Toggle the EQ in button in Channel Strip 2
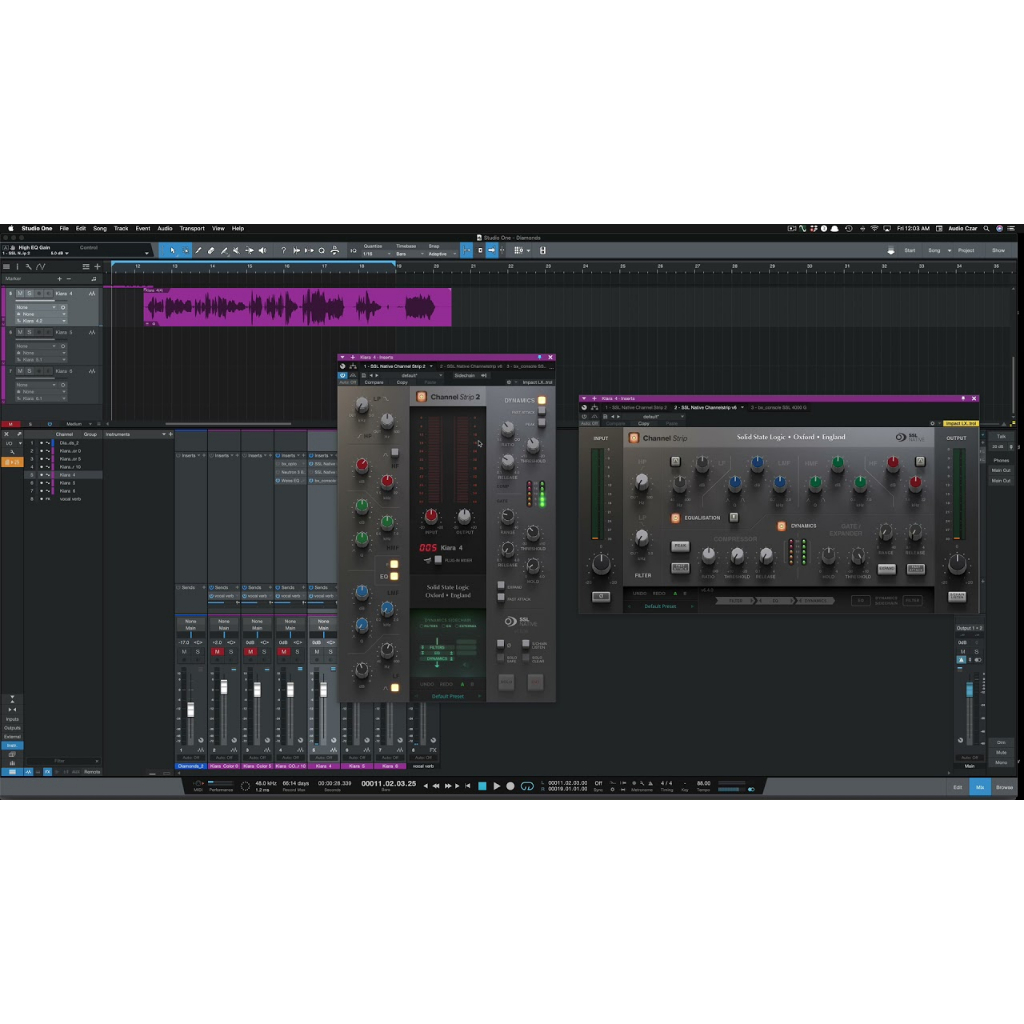 click(394, 576)
